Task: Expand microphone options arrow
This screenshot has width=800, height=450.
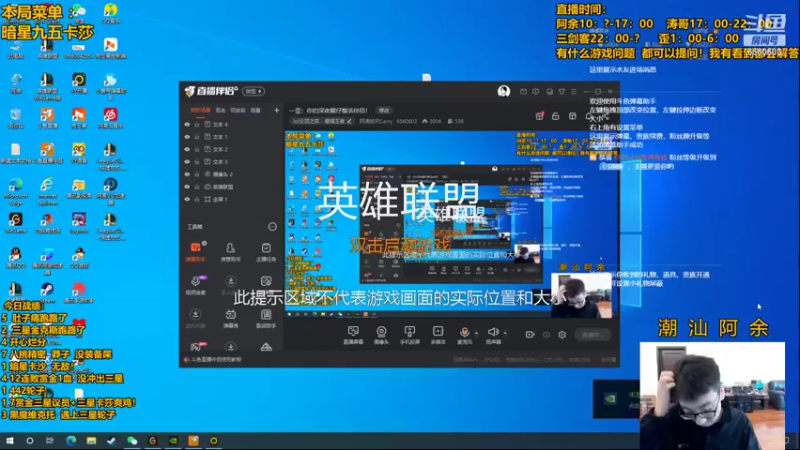Action: pos(477,333)
